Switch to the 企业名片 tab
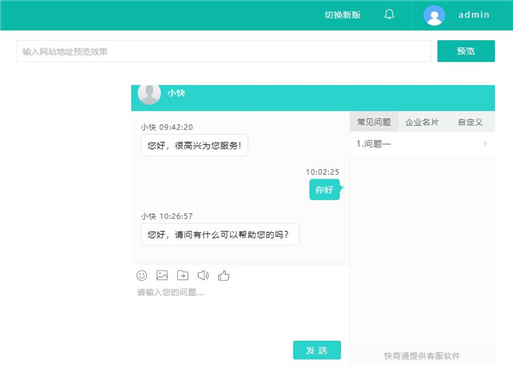This screenshot has width=513, height=375. tap(422, 122)
